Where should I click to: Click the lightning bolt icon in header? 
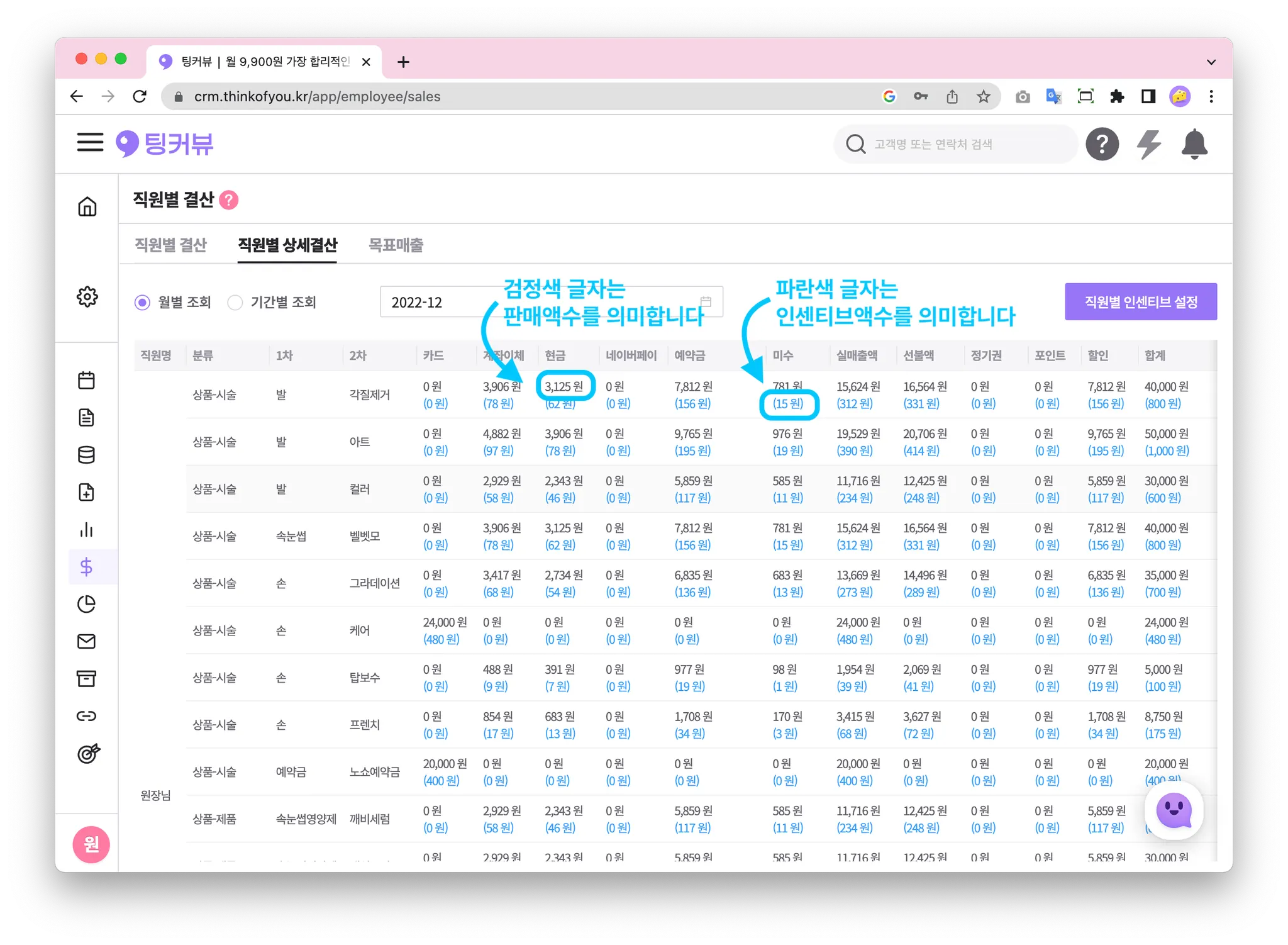point(1148,144)
